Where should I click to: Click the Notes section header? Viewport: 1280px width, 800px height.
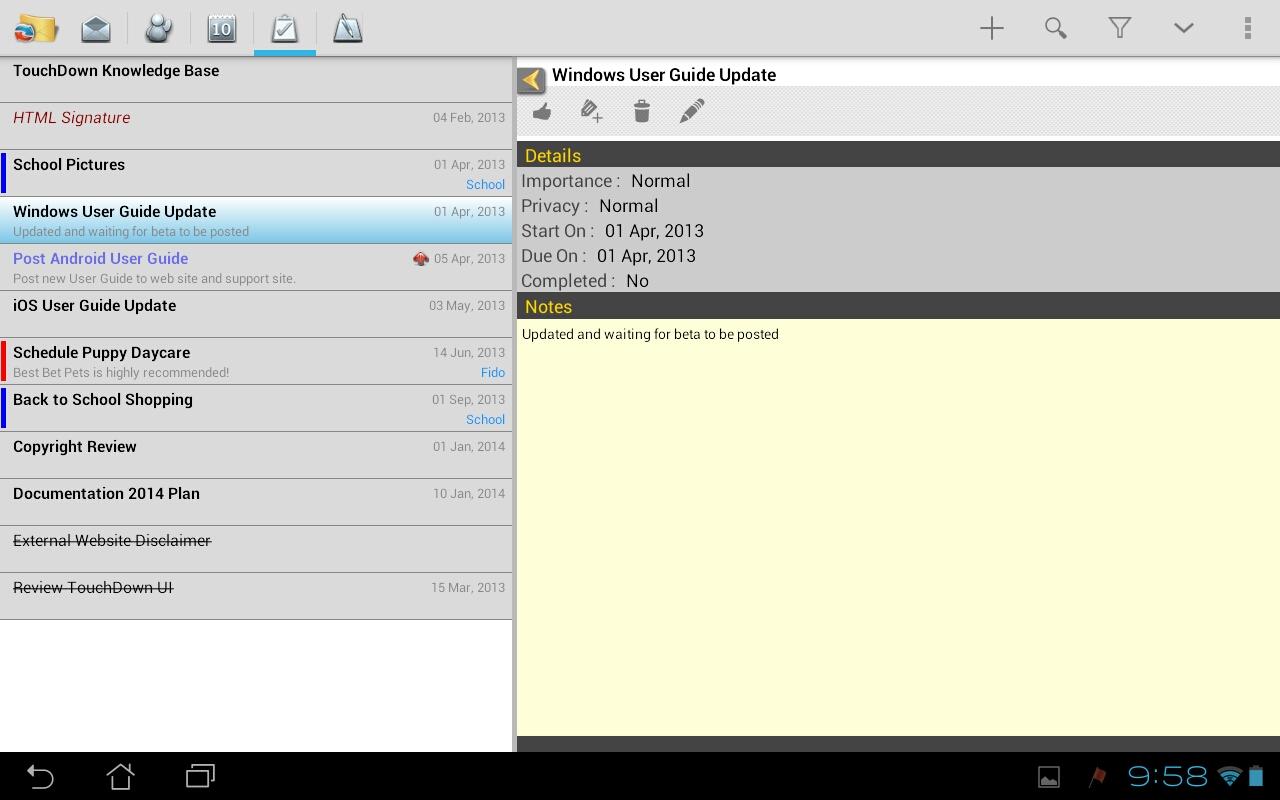pos(898,306)
